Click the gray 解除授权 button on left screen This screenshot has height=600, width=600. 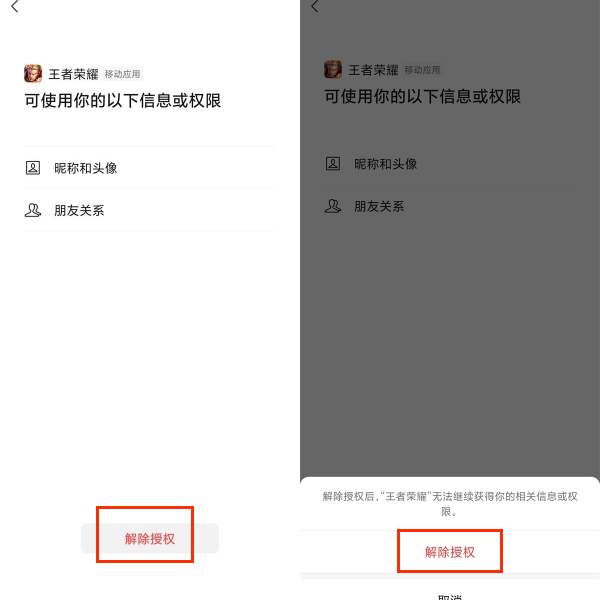pyautogui.click(x=150, y=538)
